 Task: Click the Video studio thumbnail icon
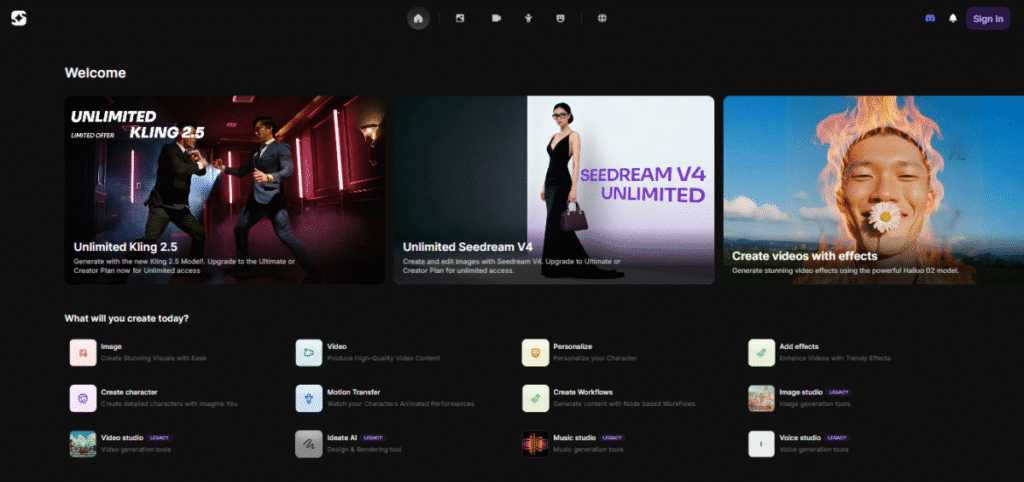pos(83,443)
